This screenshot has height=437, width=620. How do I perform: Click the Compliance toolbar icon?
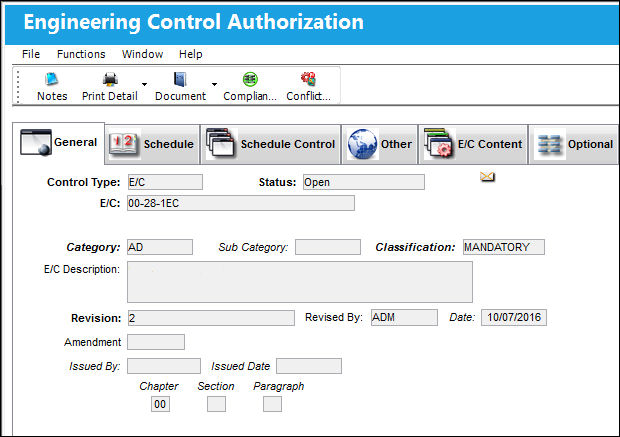[250, 79]
